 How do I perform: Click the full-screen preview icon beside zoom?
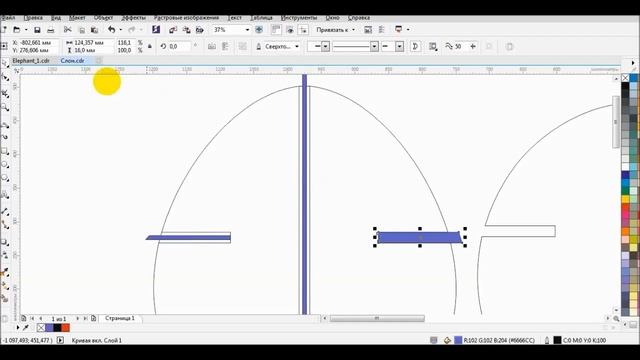pyautogui.click(x=259, y=29)
